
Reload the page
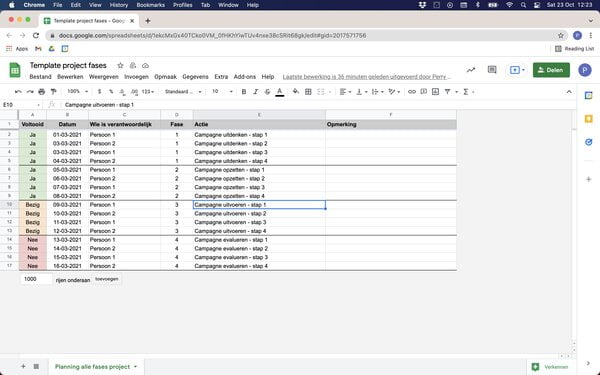[36, 36]
